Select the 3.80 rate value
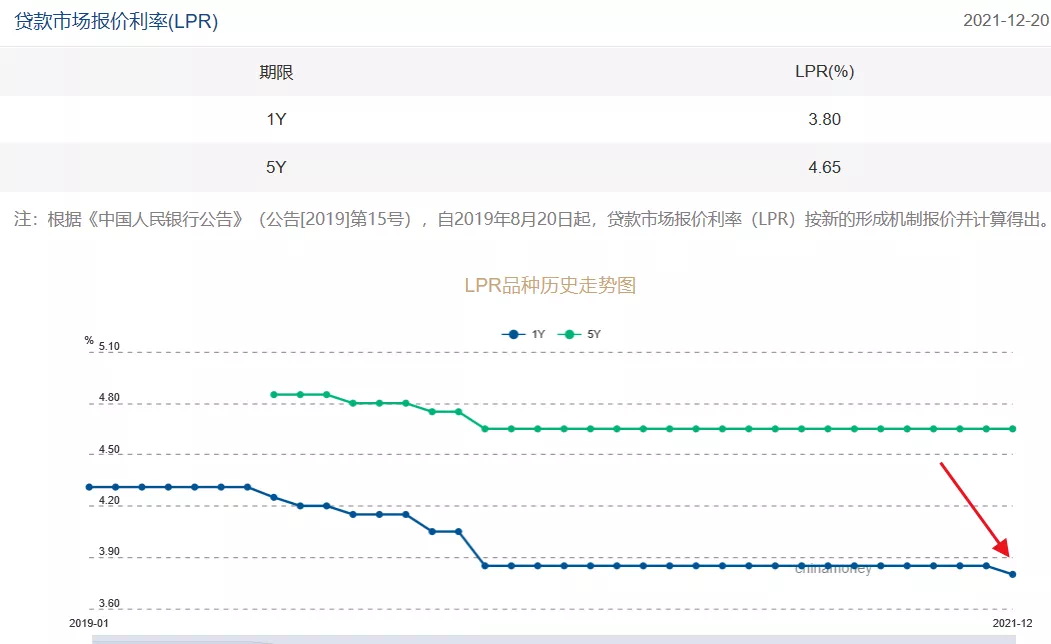Viewport: 1051px width, 644px height. tap(824, 119)
